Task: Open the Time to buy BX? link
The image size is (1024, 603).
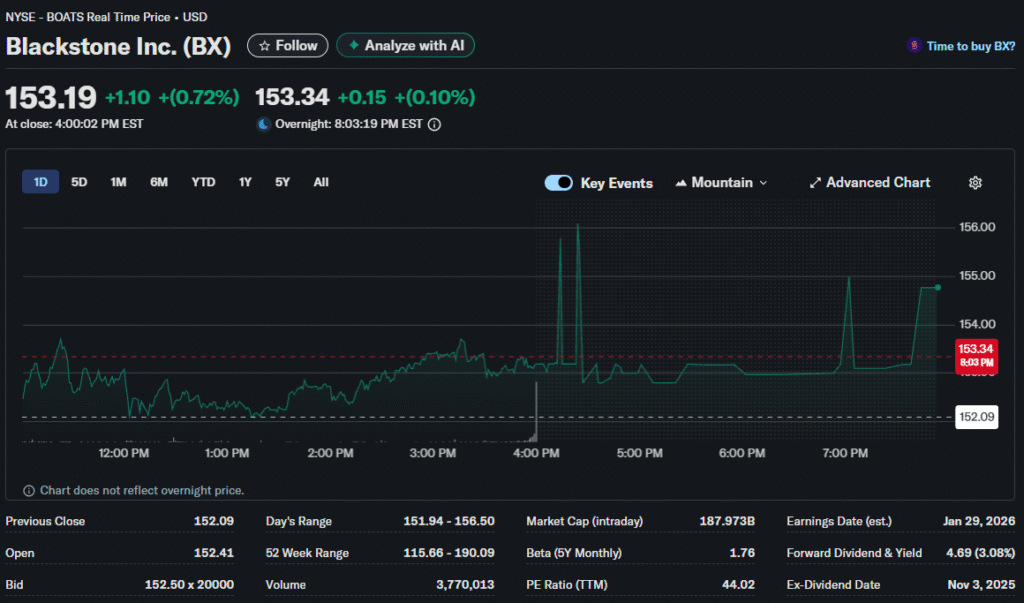Action: tap(970, 46)
